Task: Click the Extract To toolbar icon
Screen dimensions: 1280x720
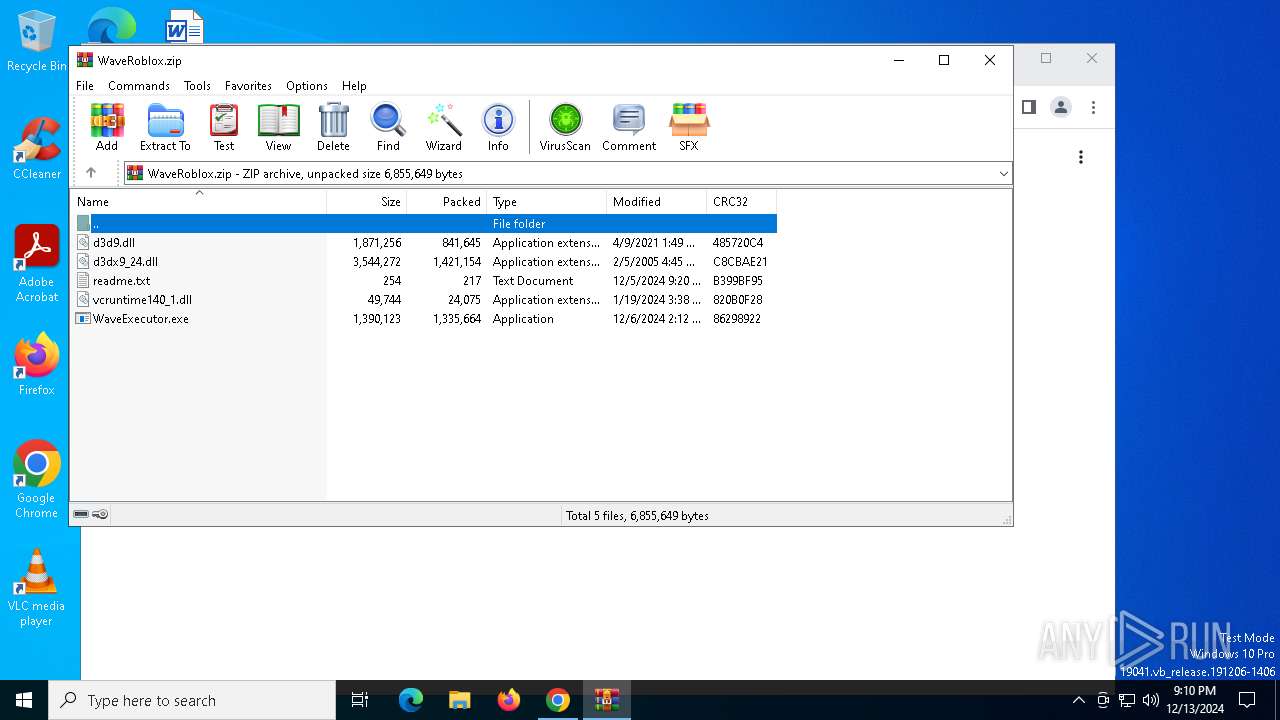Action: point(165,127)
